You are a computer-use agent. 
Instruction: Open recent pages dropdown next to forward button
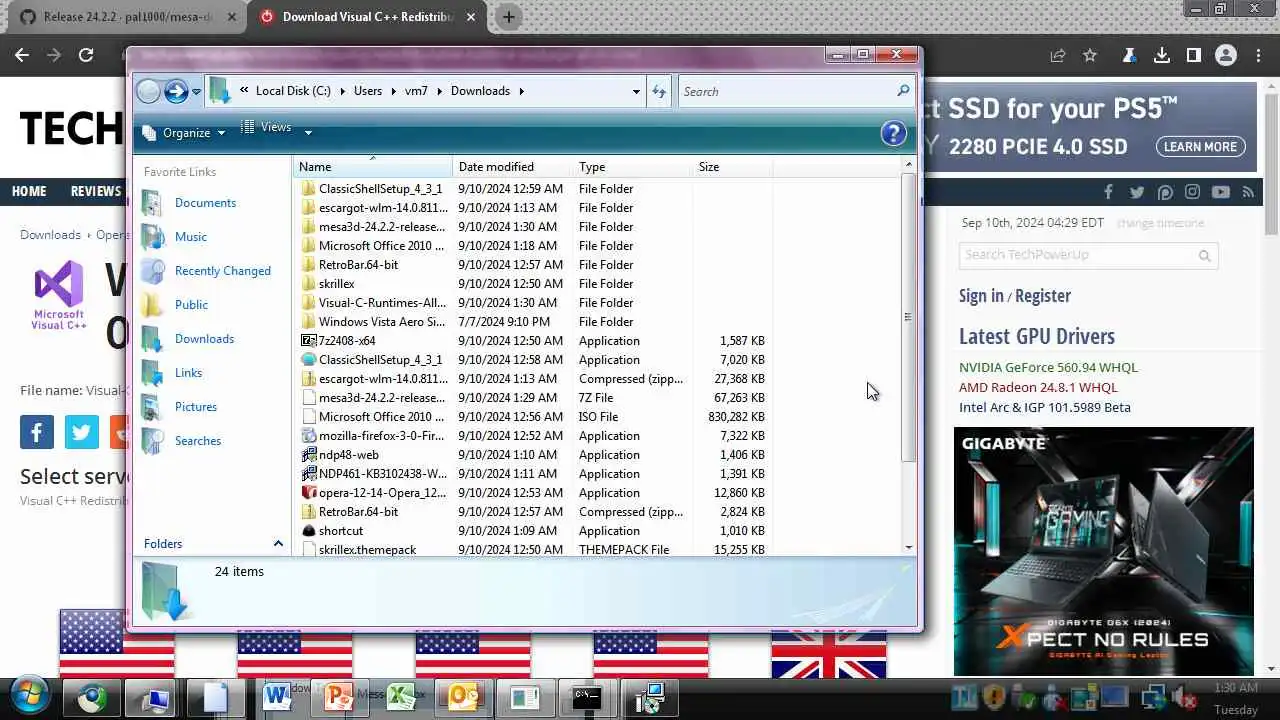pyautogui.click(x=196, y=91)
